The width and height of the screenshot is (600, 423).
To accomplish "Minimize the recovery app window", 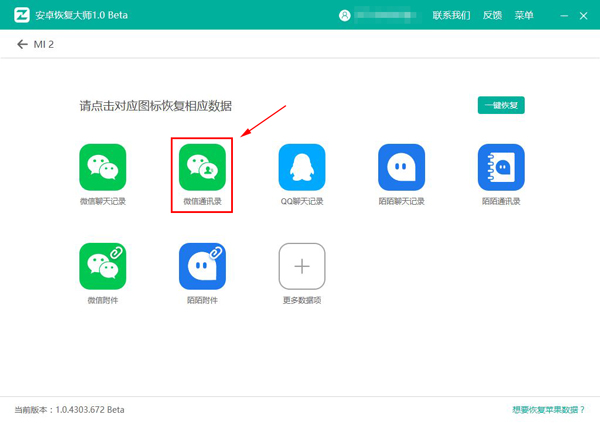I will click(564, 16).
